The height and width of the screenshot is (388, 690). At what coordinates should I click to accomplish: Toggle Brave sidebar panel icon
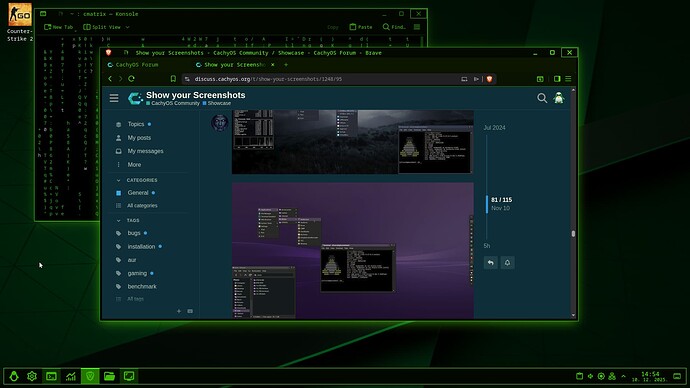(557, 79)
